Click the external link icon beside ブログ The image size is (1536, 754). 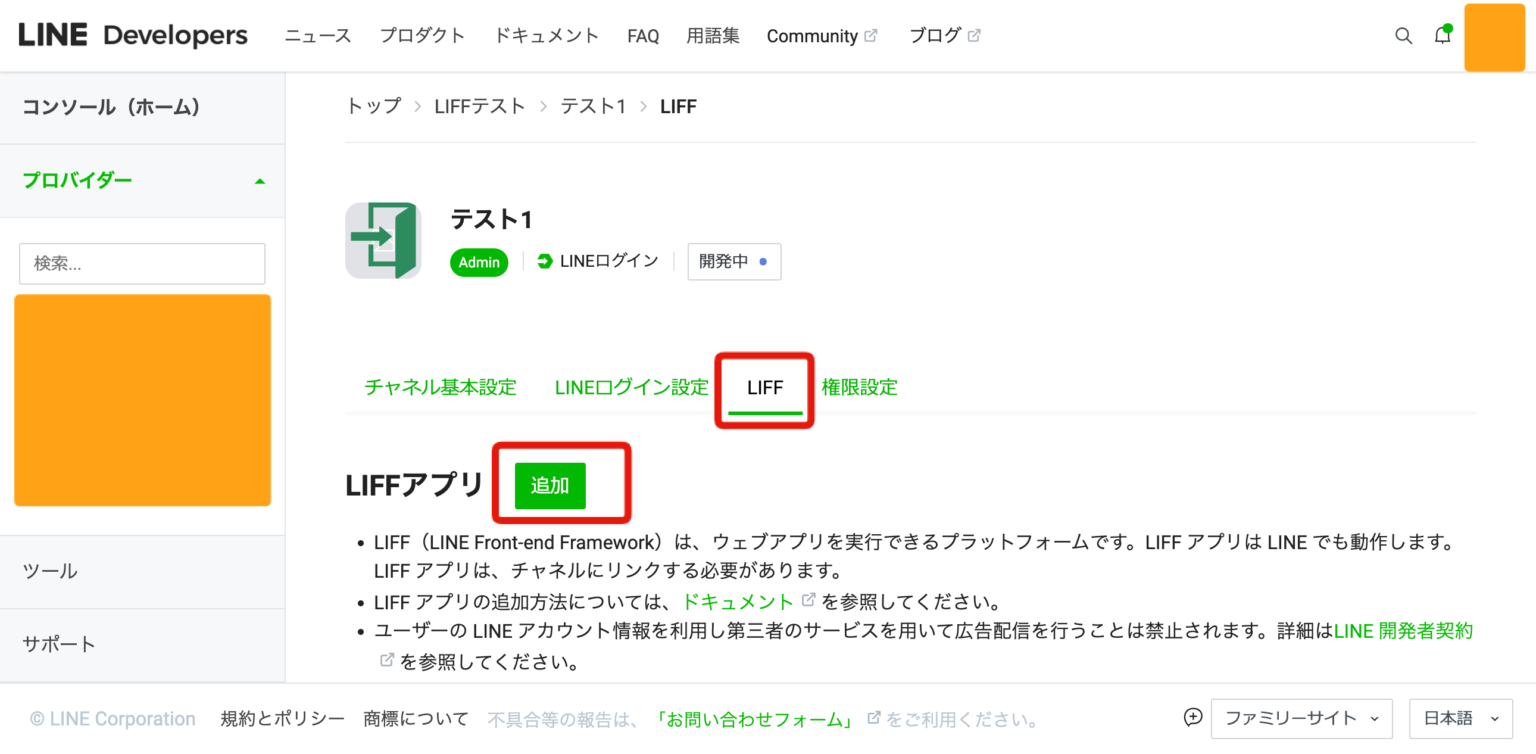pos(973,34)
